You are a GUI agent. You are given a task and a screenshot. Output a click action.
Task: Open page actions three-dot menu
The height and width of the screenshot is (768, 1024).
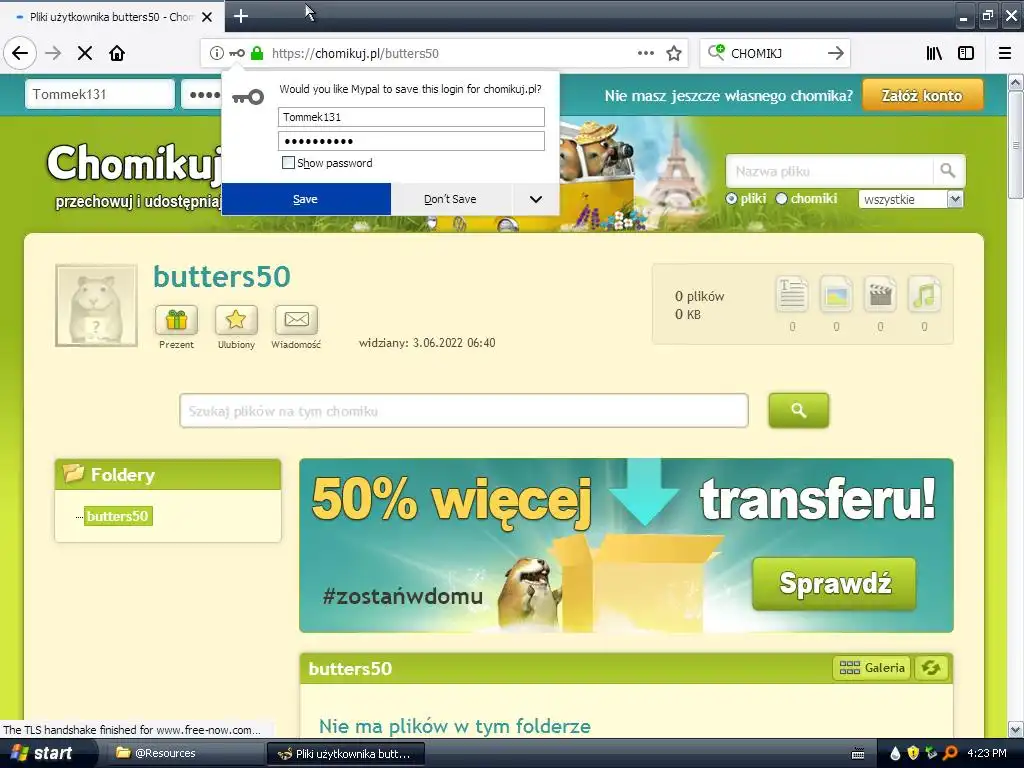click(645, 53)
